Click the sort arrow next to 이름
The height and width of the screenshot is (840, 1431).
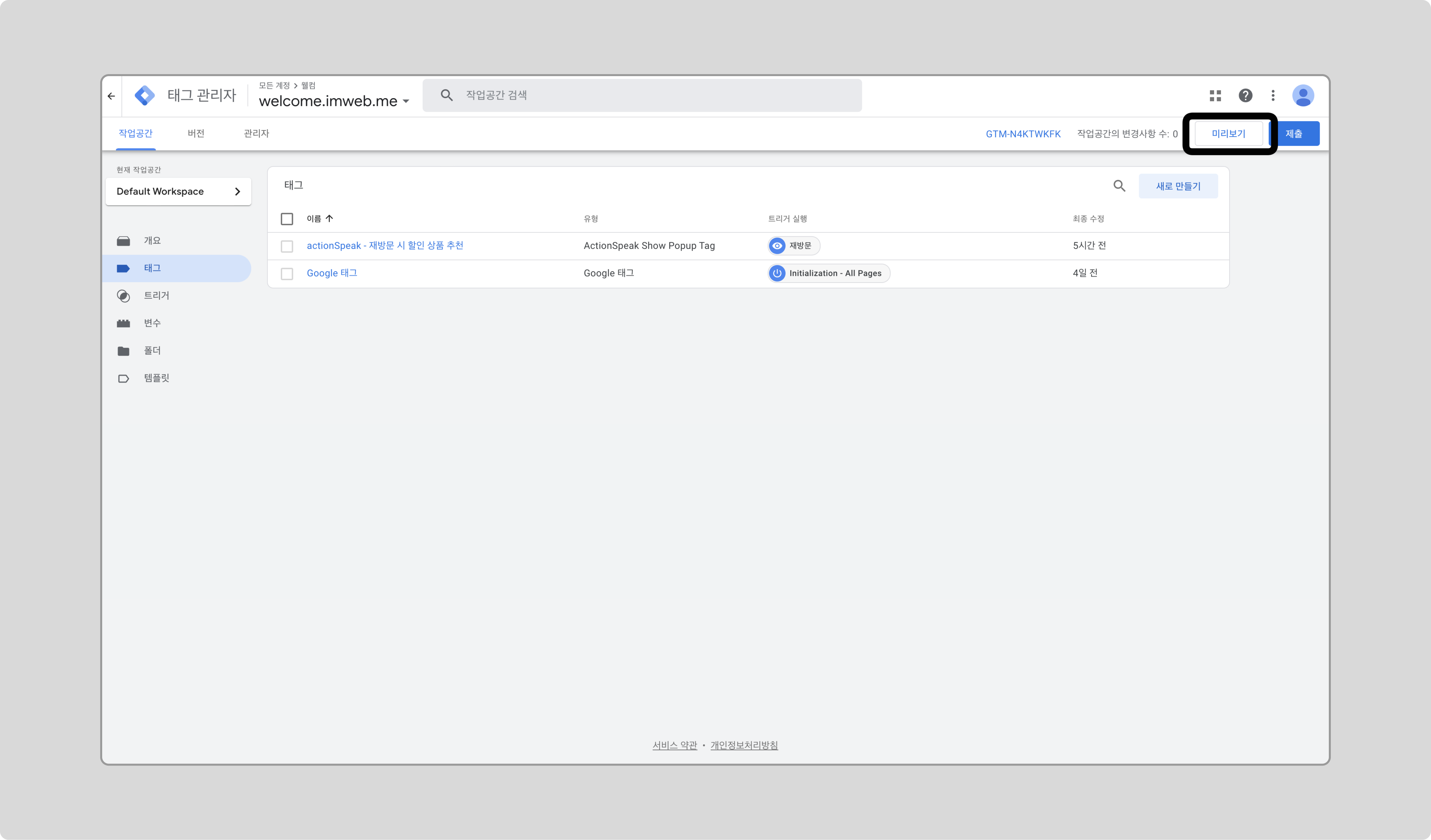(x=329, y=219)
